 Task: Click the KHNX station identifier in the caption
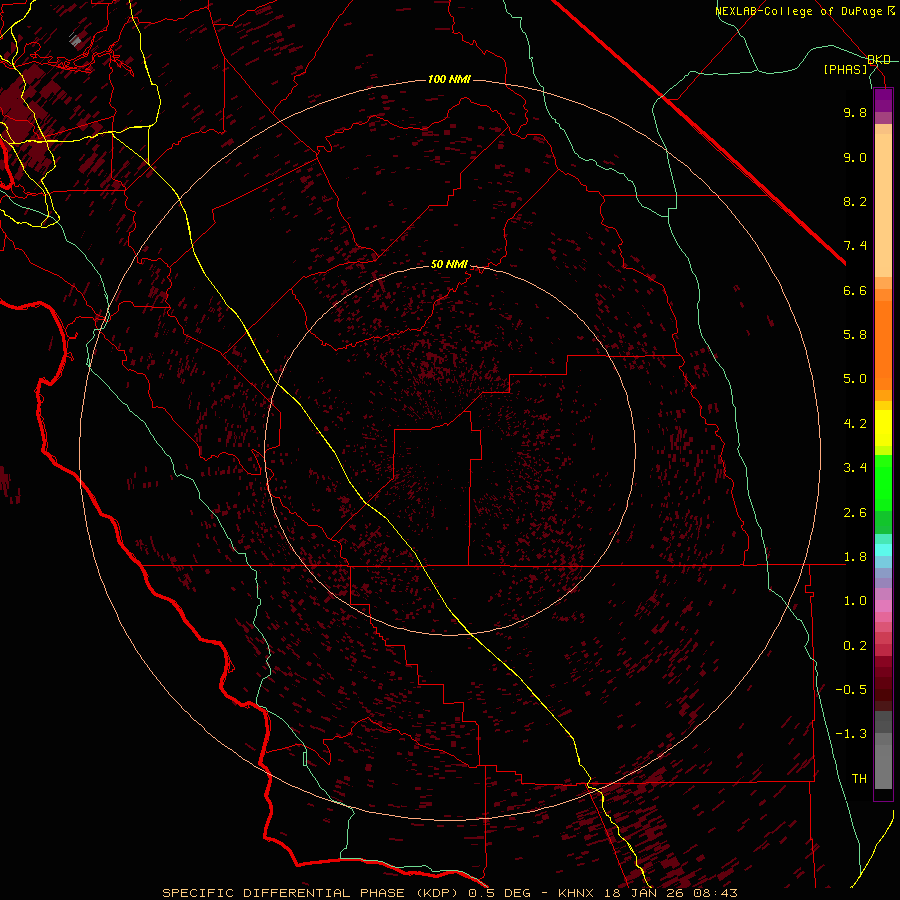tap(577, 893)
